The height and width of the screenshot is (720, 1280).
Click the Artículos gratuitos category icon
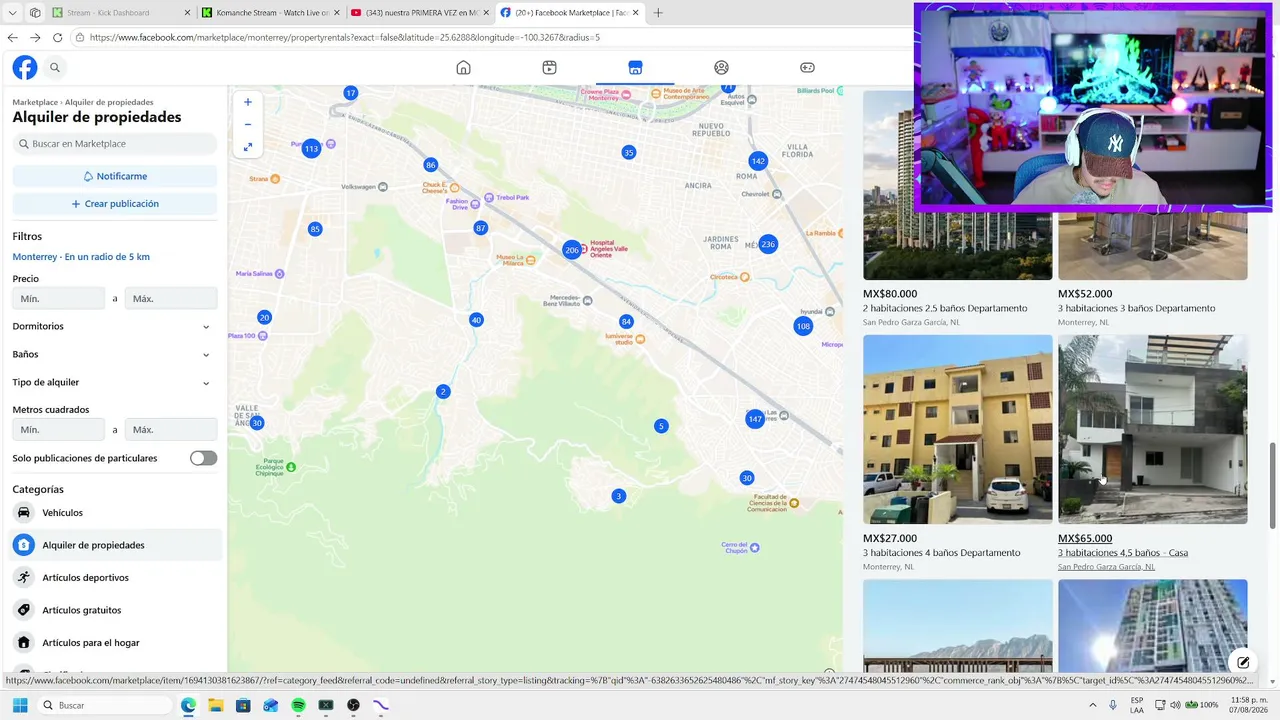pyautogui.click(x=23, y=610)
